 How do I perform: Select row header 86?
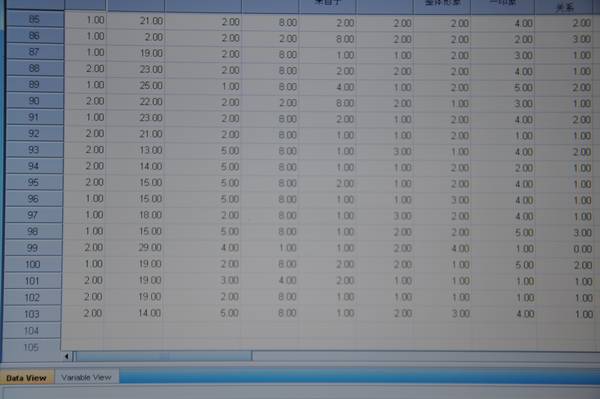click(x=35, y=35)
